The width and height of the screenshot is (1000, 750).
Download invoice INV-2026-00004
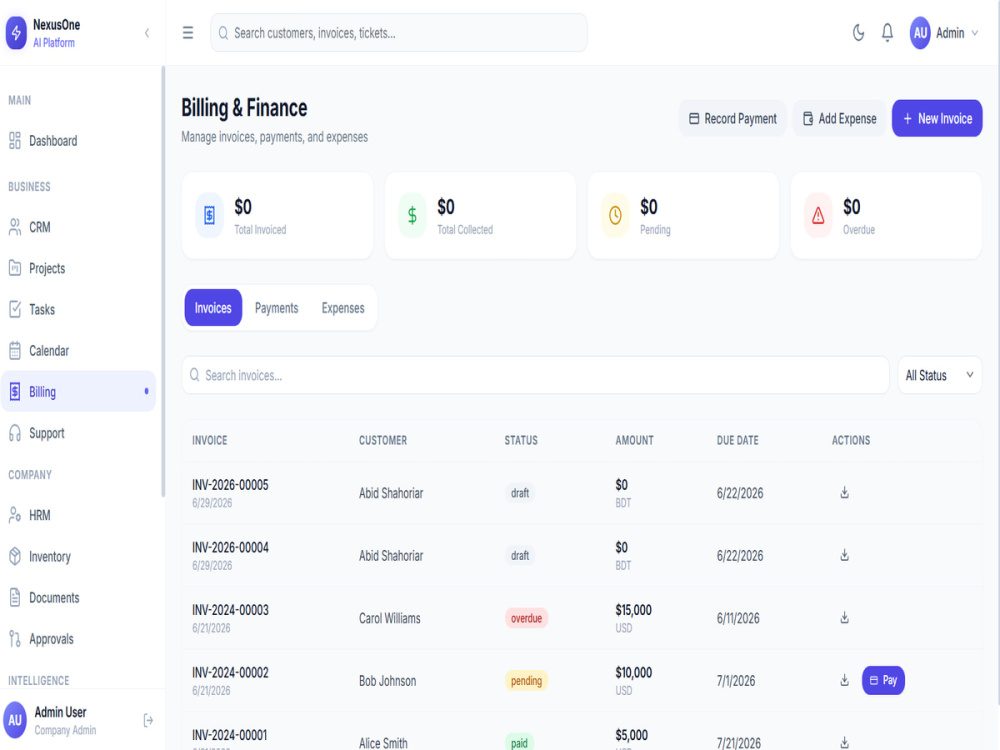pos(844,555)
